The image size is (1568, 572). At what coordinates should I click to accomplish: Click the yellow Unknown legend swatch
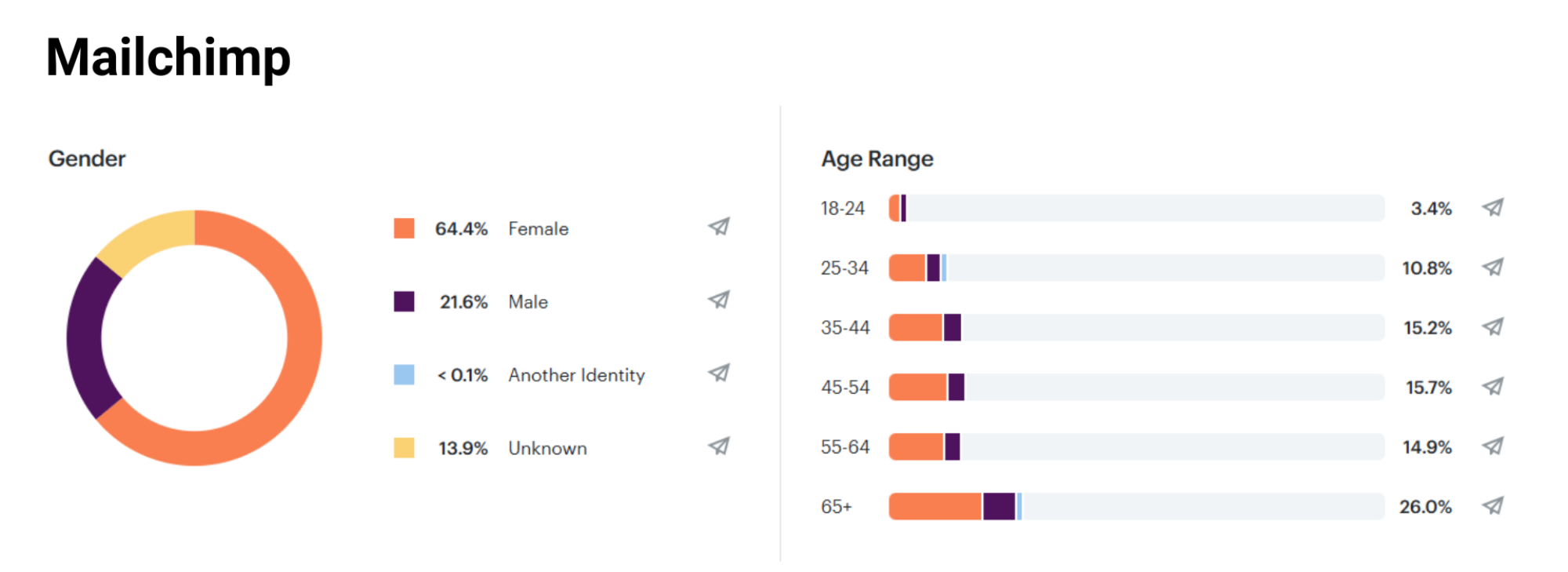pos(404,448)
